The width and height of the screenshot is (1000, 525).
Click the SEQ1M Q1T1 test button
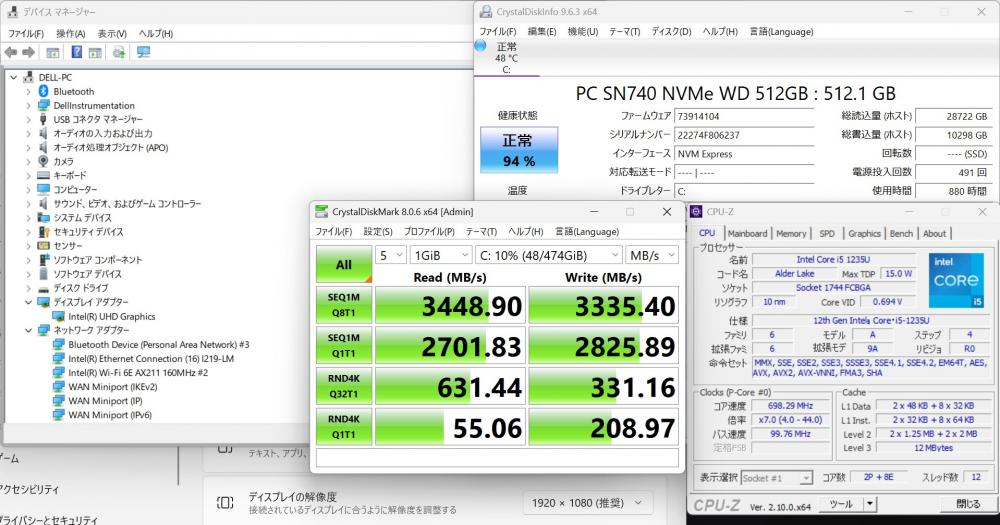pyautogui.click(x=344, y=345)
